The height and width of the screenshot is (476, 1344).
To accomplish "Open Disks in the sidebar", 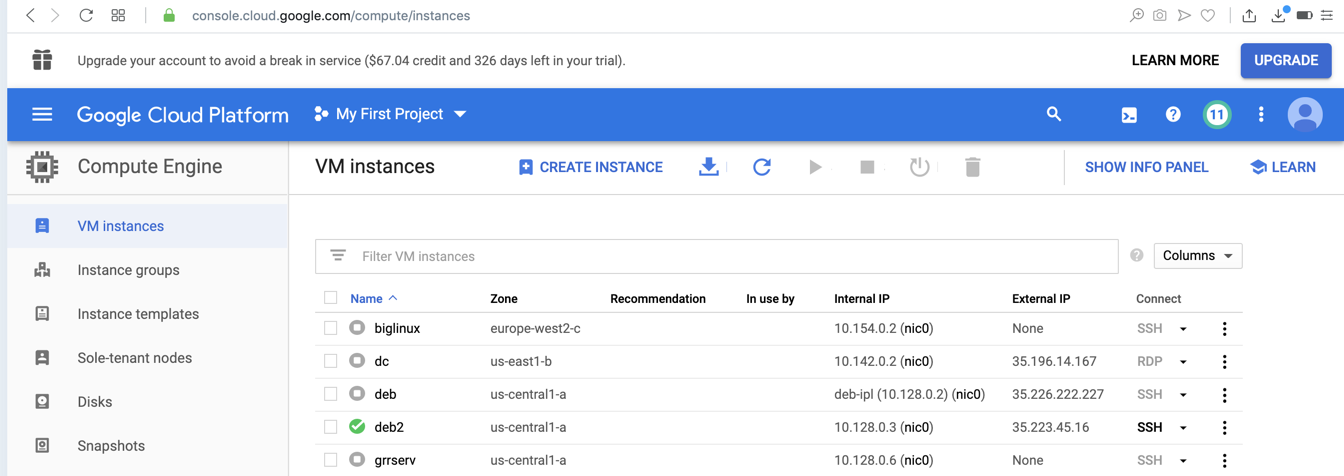I will tap(95, 402).
